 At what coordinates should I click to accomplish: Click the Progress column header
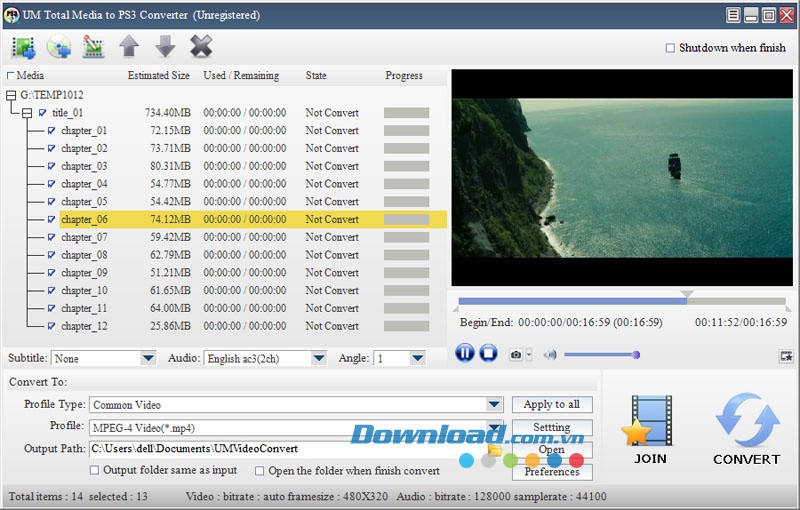click(404, 75)
